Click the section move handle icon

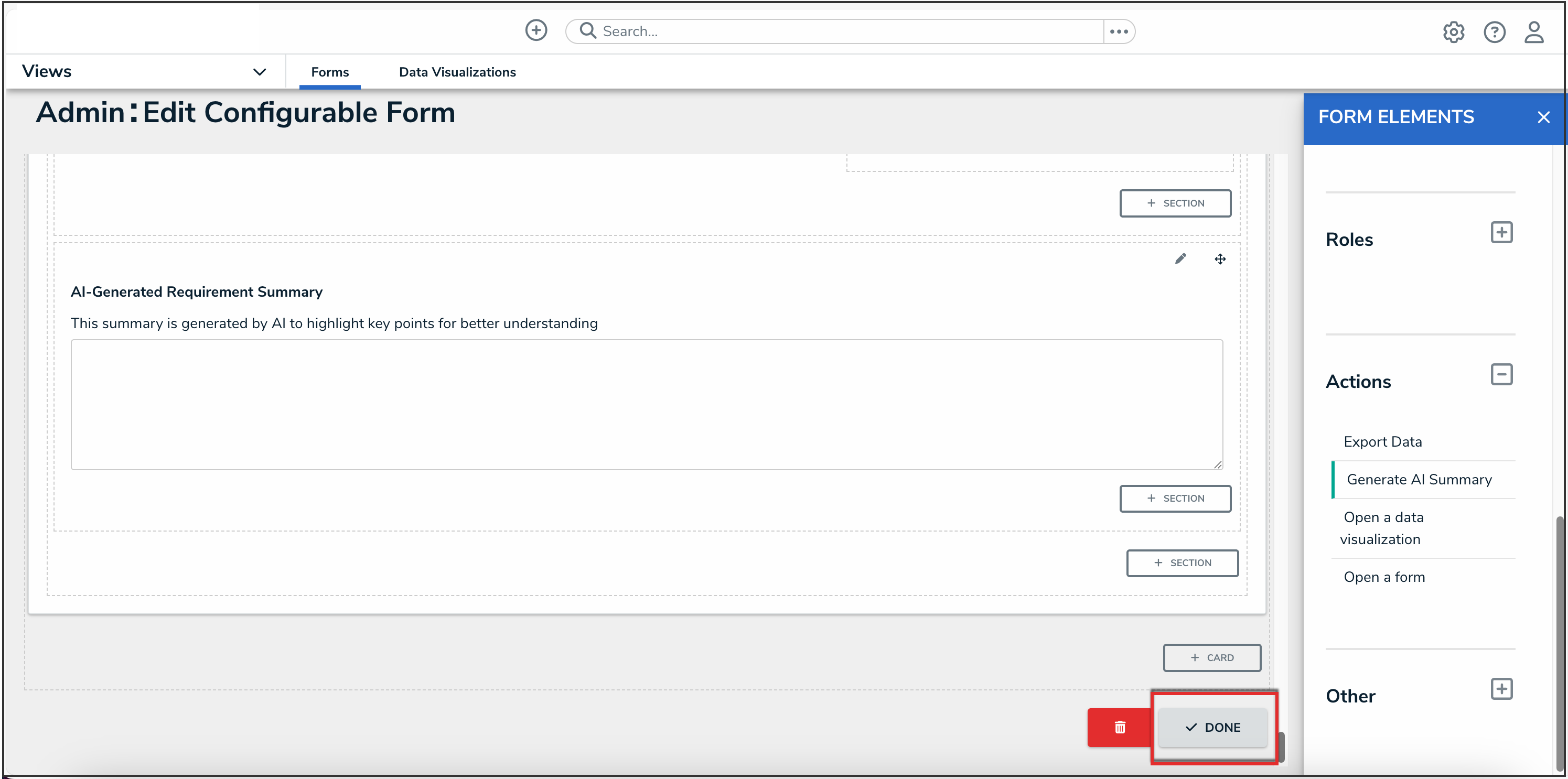pos(1220,259)
